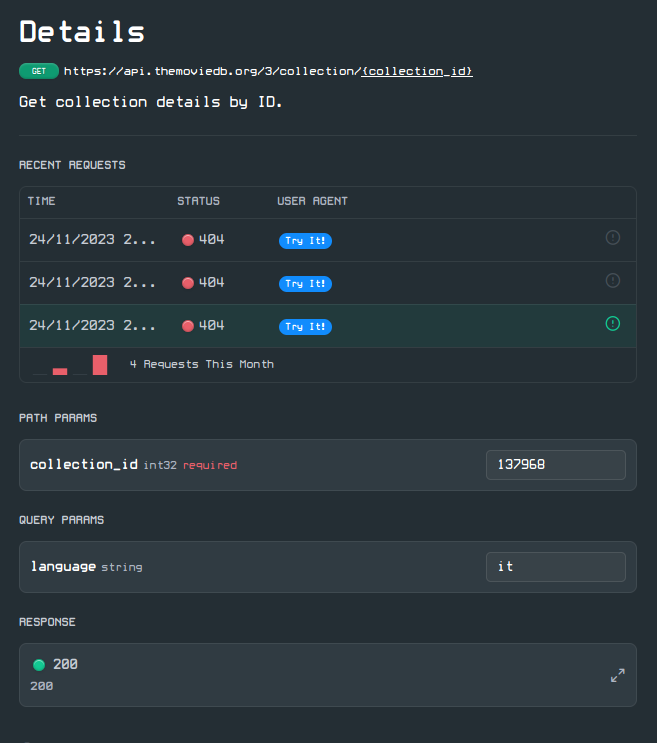This screenshot has height=743, width=657.
Task: Expand the 200 response with the arrows icon
Action: 618,675
